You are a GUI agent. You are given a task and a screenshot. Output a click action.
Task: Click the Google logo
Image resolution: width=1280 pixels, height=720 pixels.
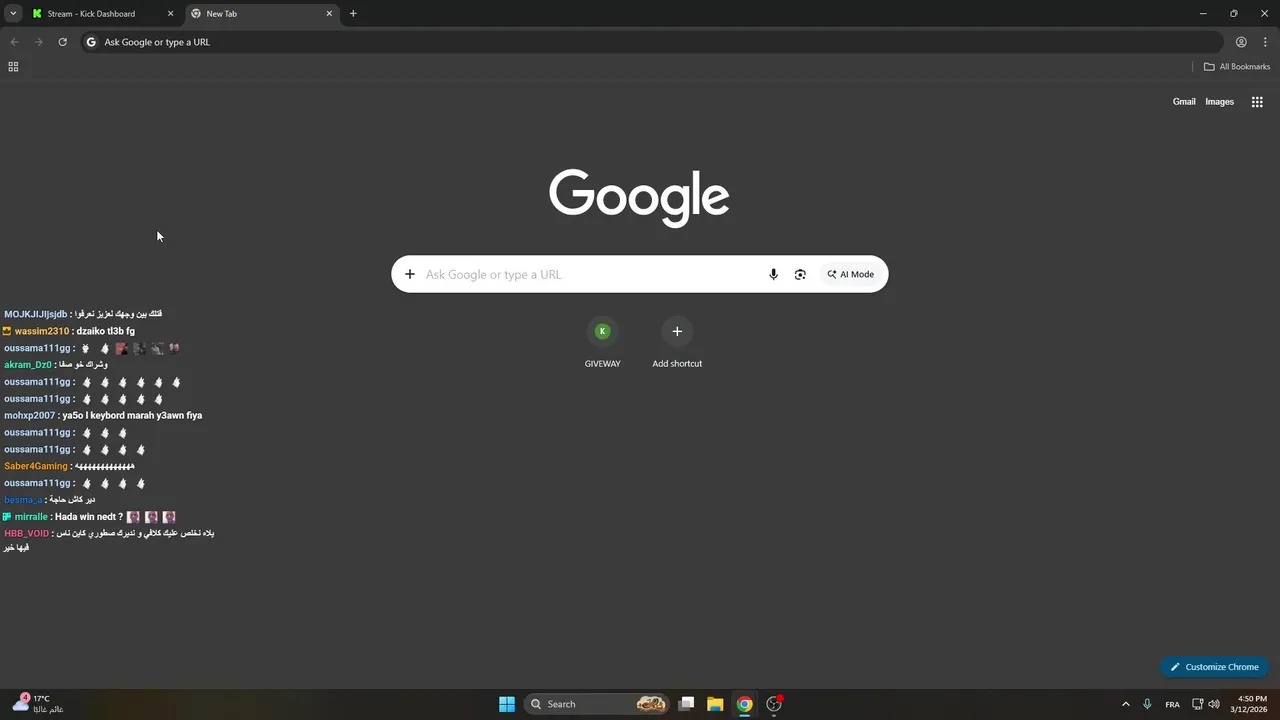(639, 197)
